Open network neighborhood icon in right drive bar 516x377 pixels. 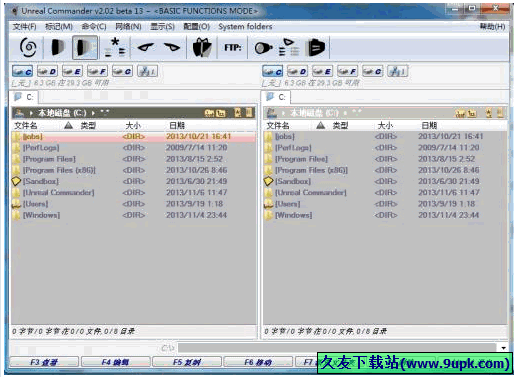(397, 71)
